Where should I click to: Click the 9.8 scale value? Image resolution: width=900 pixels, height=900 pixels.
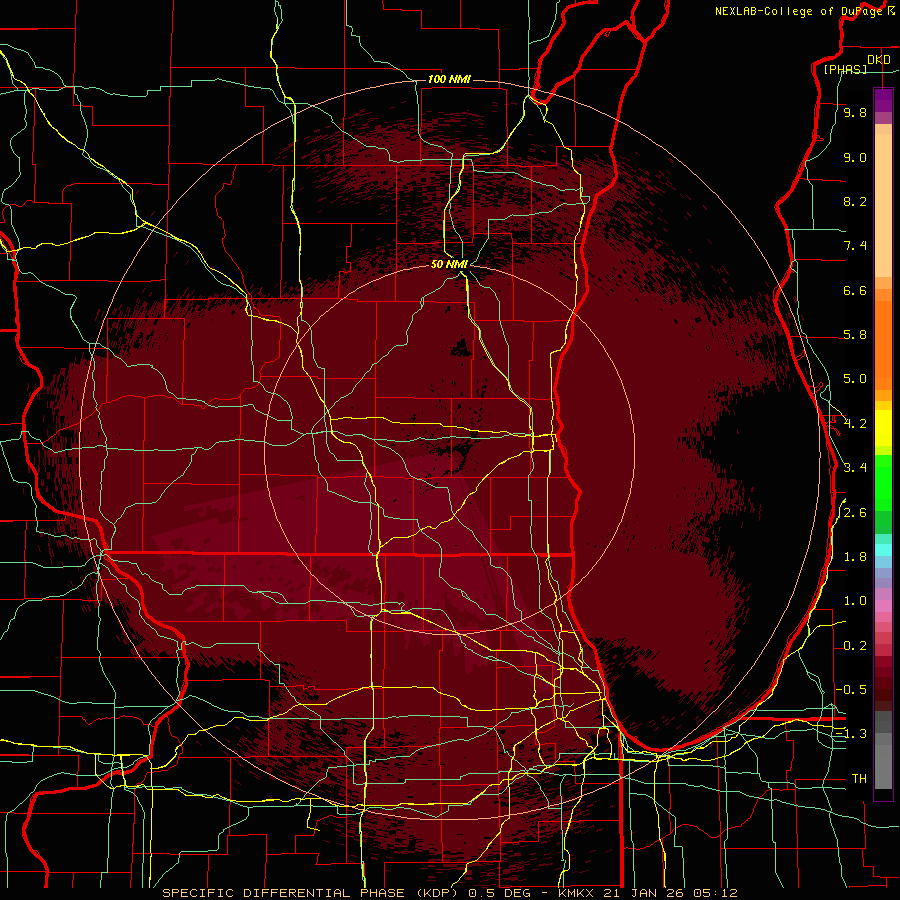(x=855, y=112)
